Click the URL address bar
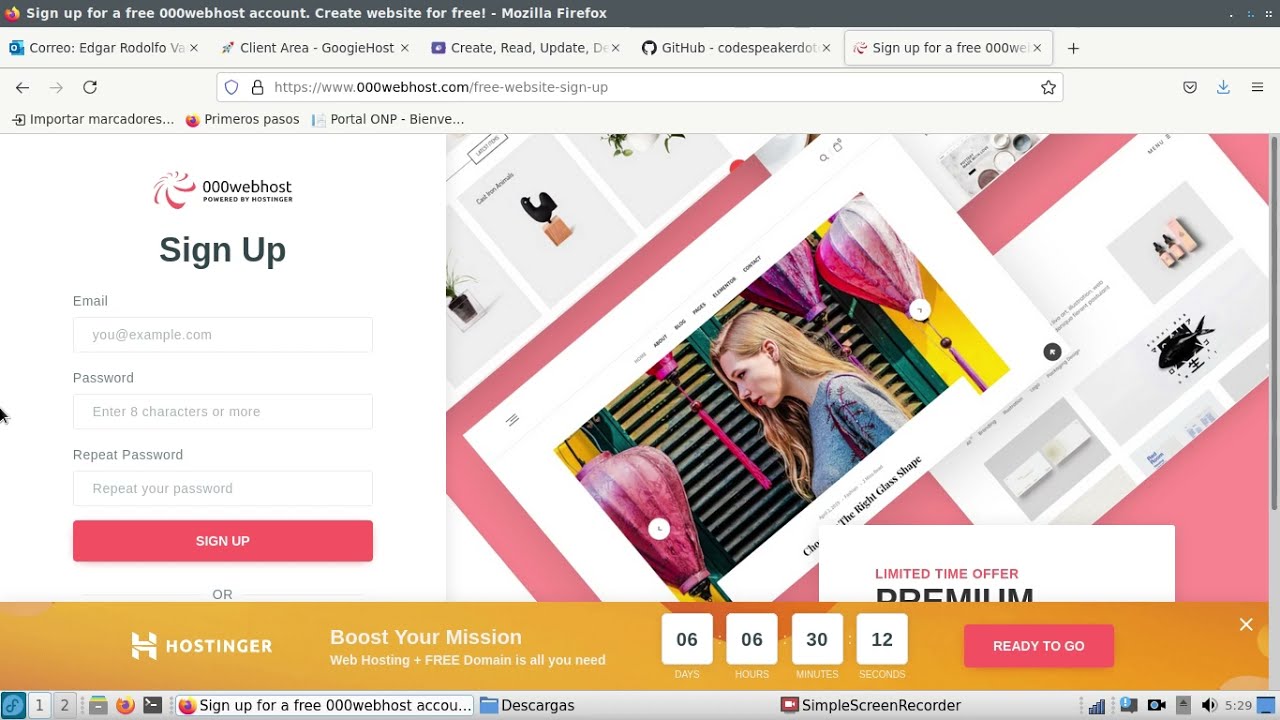 [640, 87]
